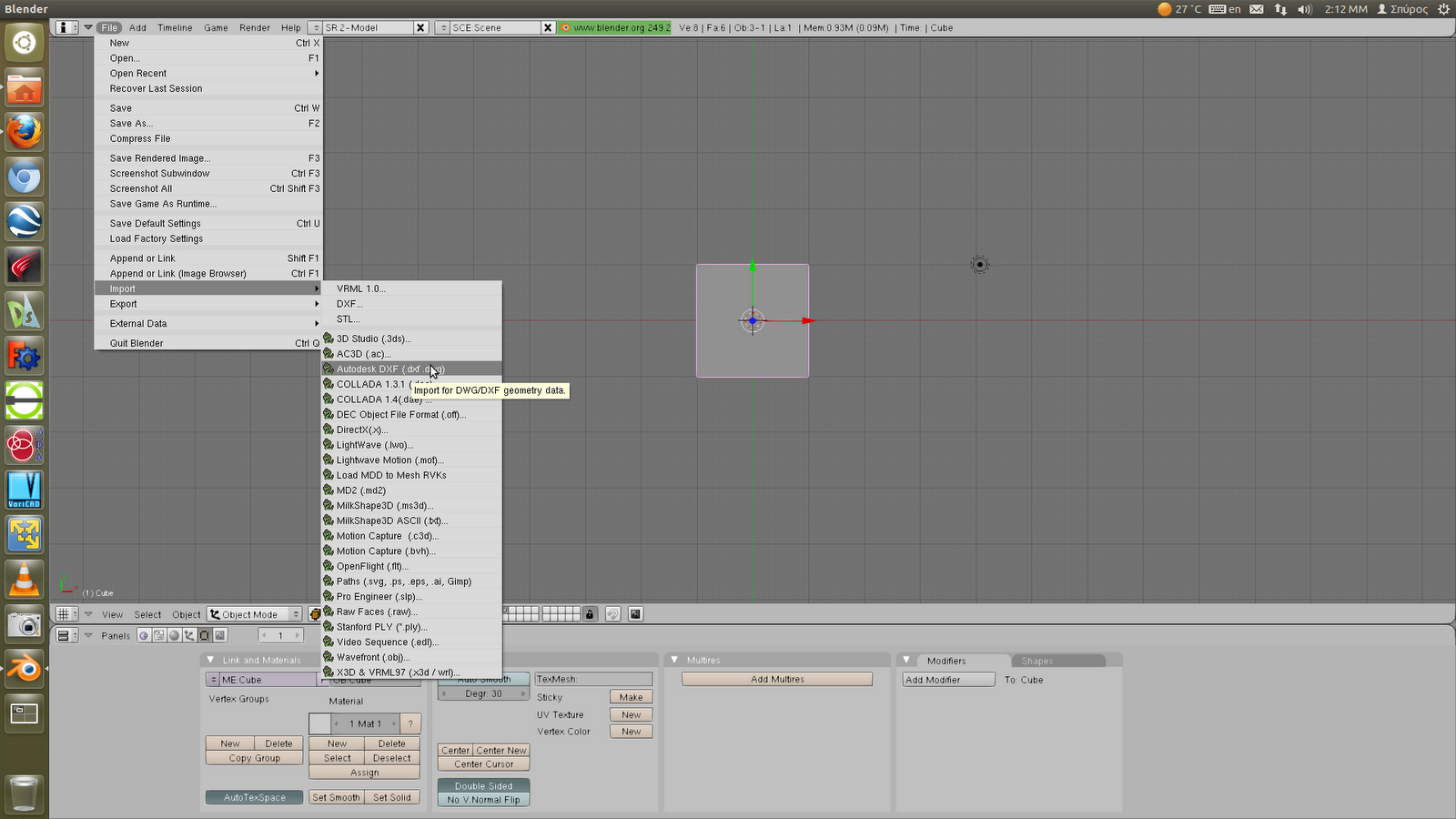Click the material color swatch next to Mat 1
This screenshot has height=819, width=1456.
tap(318, 723)
